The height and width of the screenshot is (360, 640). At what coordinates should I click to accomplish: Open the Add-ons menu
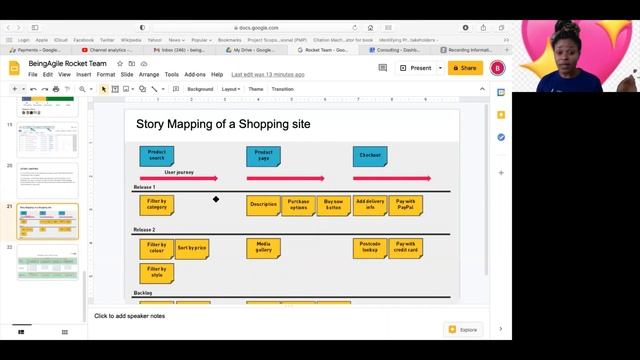point(195,75)
